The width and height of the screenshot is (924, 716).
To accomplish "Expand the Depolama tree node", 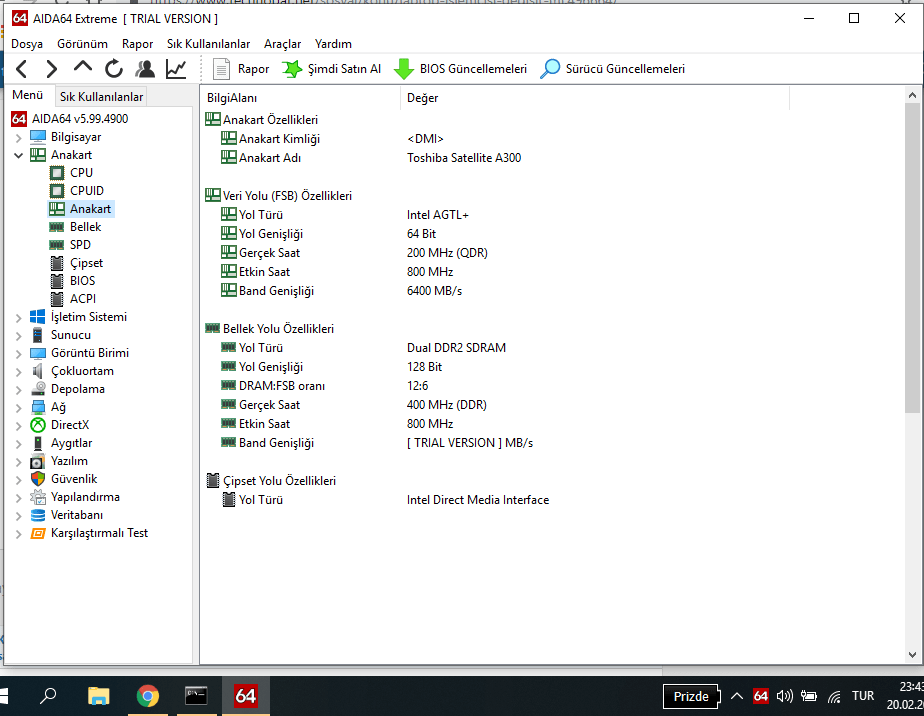I will tap(18, 390).
